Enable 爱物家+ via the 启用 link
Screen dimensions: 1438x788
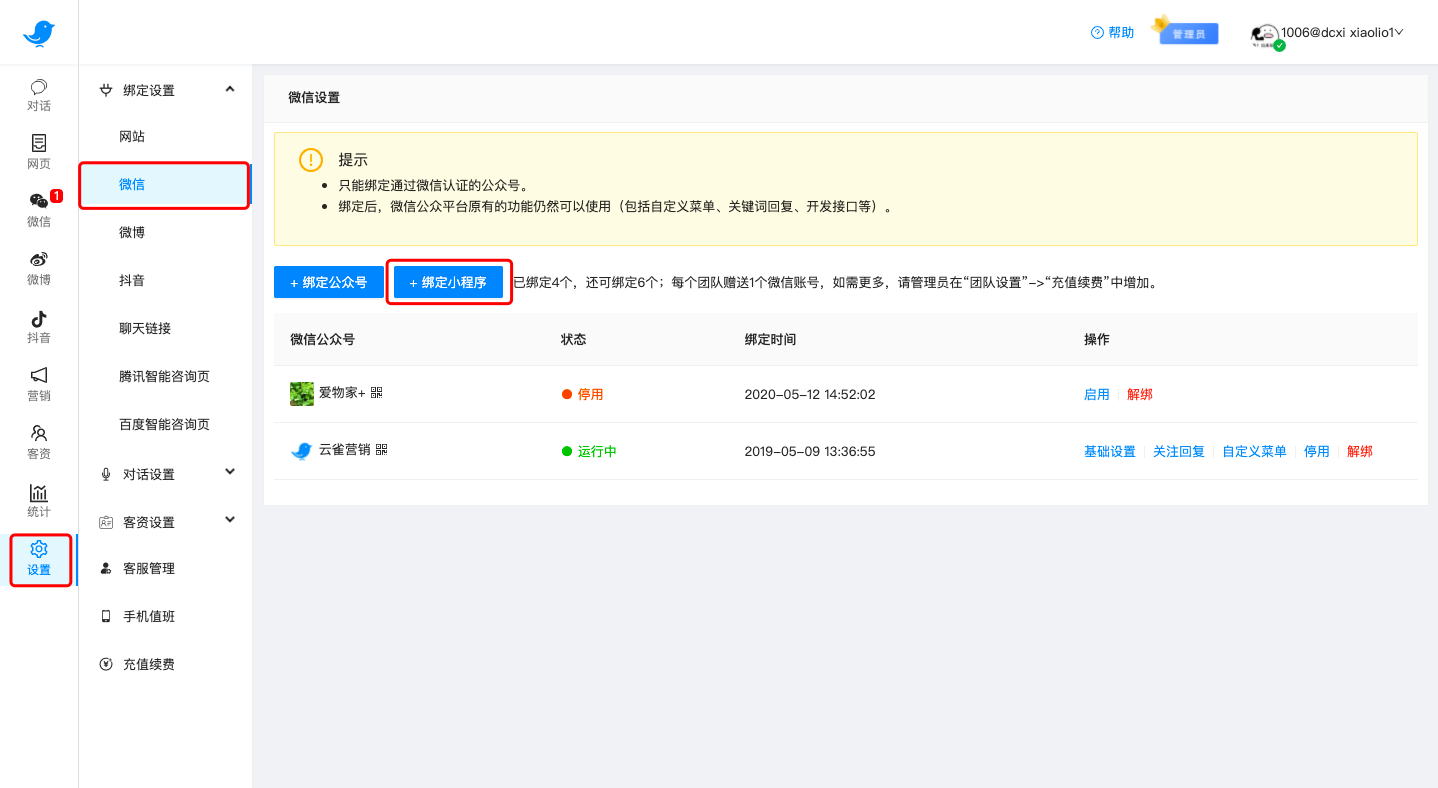click(x=1096, y=393)
